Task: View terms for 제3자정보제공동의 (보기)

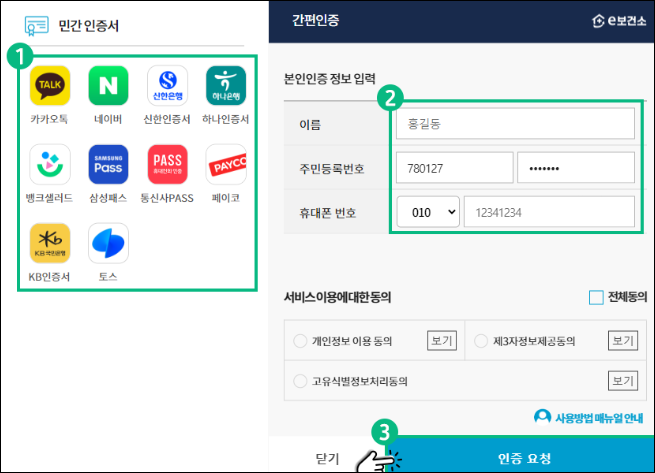Action: click(x=623, y=341)
